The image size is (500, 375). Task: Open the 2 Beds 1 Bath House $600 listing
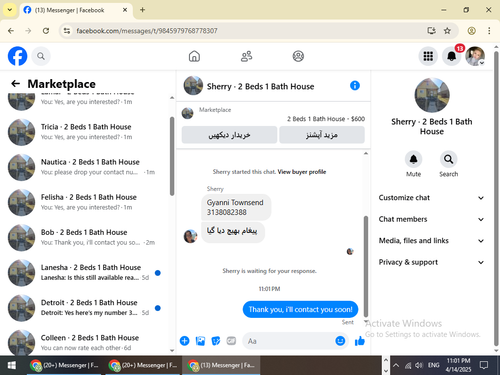(x=326, y=119)
